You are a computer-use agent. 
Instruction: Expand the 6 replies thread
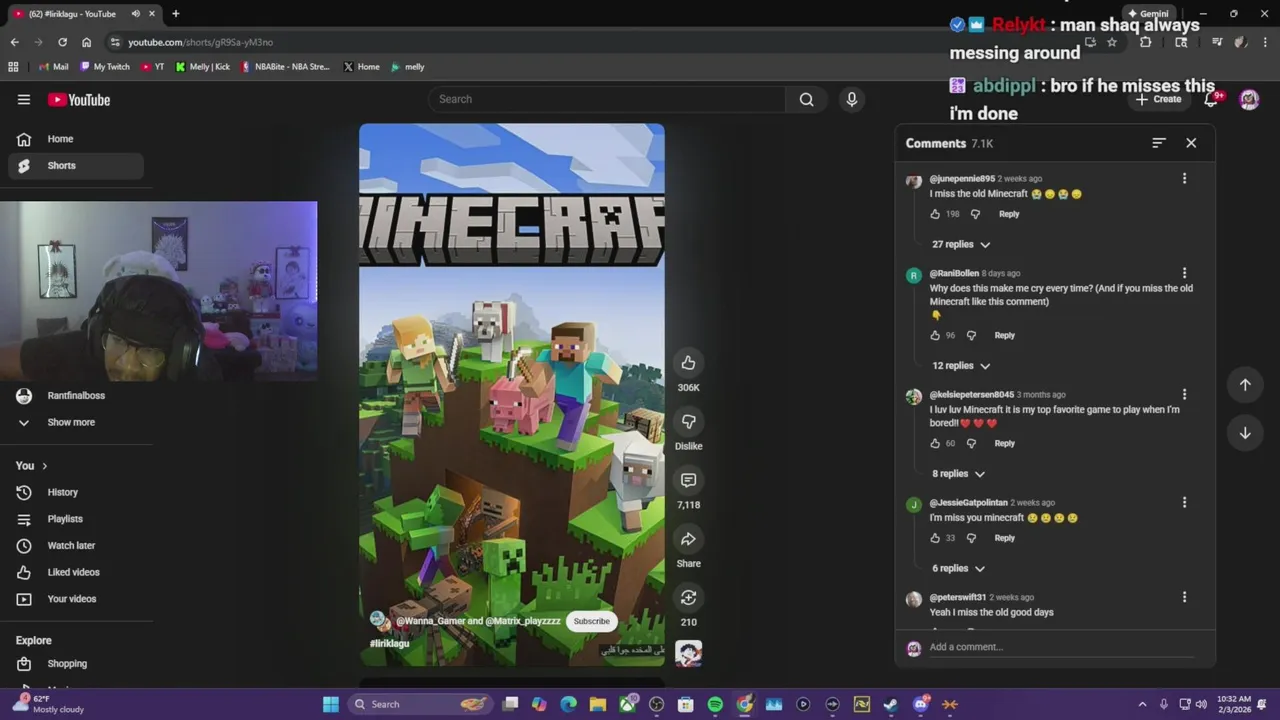coord(958,568)
